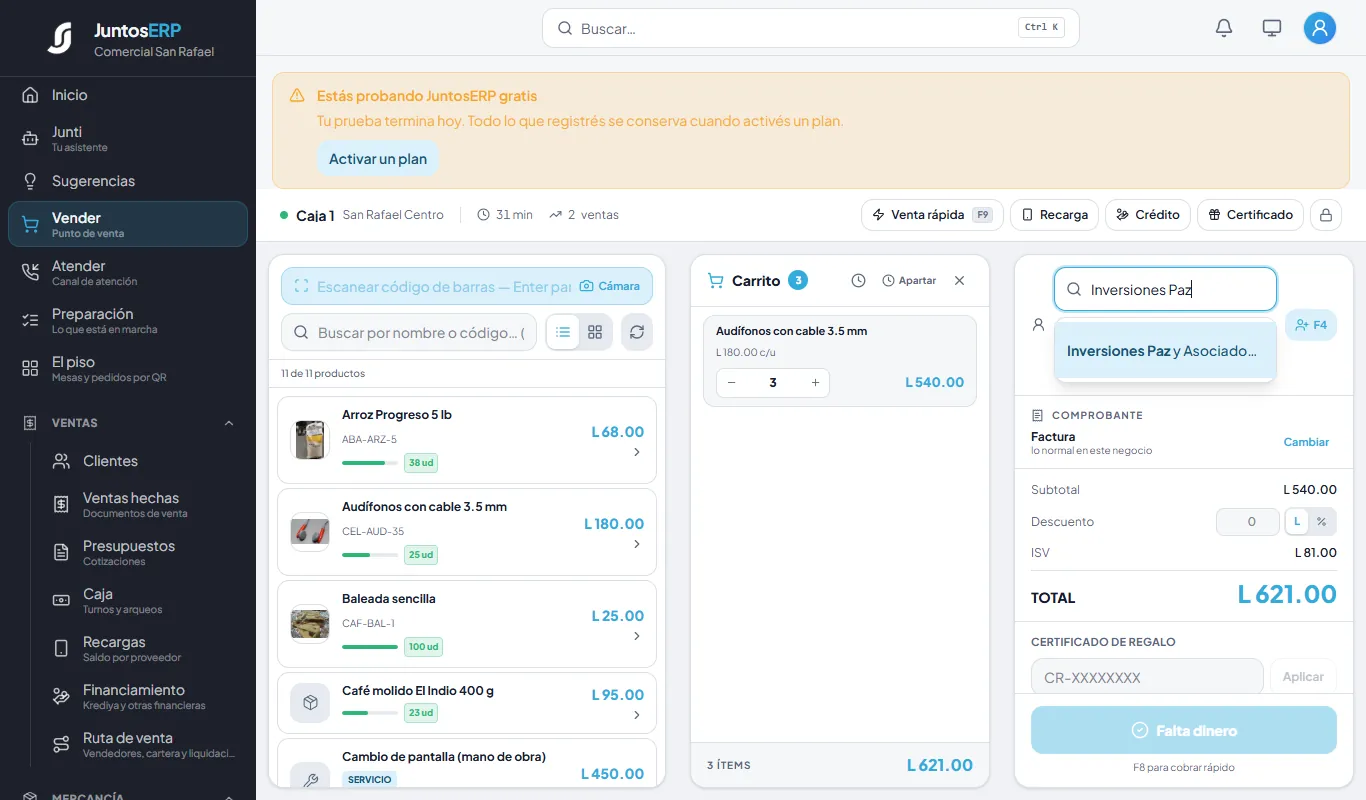Open Café molido El Indio chevron
This screenshot has width=1366, height=800.
[x=637, y=715]
